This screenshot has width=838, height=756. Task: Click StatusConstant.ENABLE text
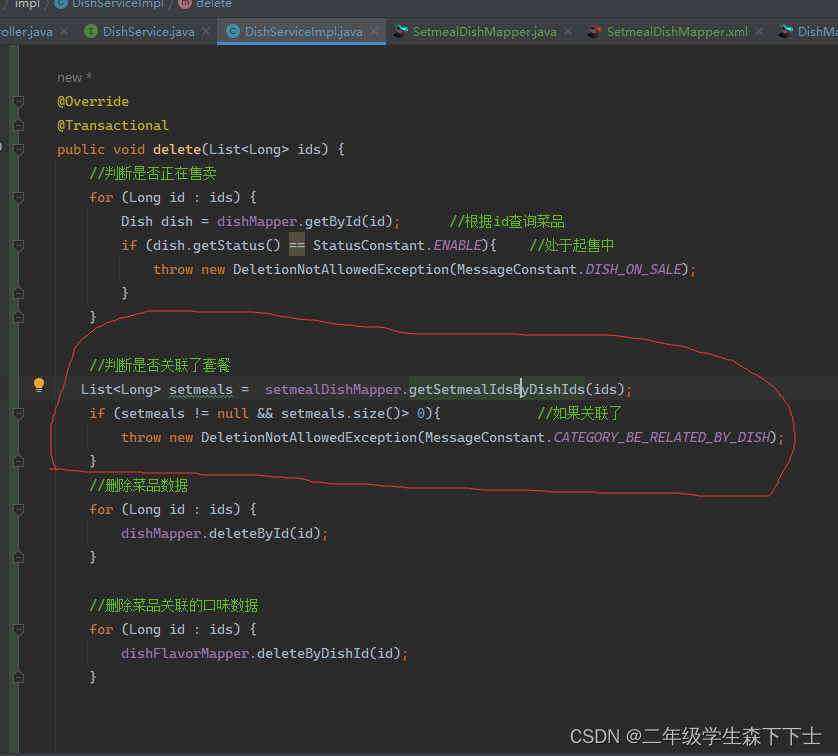point(398,245)
